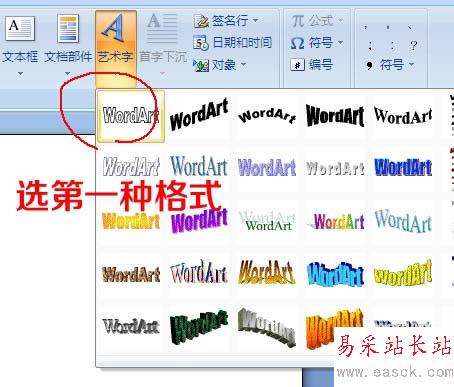This screenshot has width=454, height=387.
Task: Insert the question mark symbol
Action: [414, 45]
